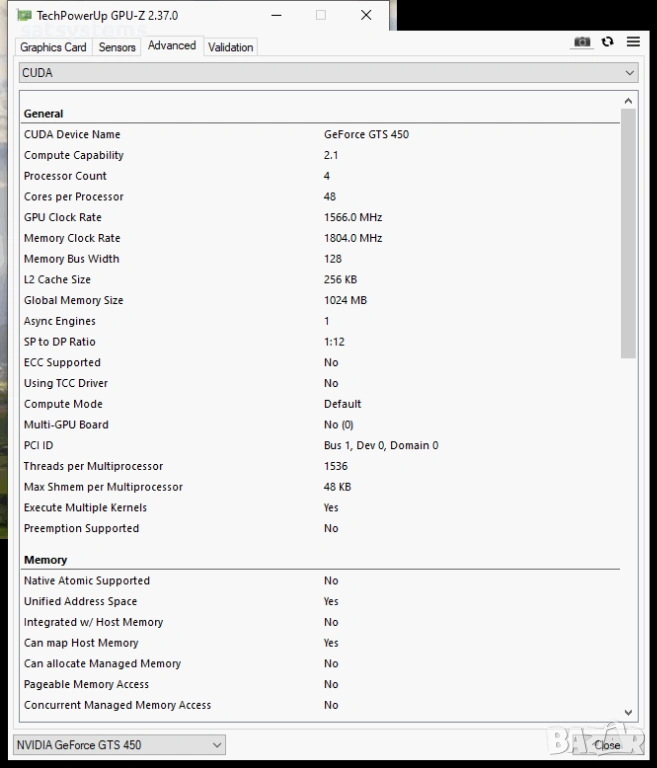Take a screenshot with the camera icon

click(x=582, y=42)
